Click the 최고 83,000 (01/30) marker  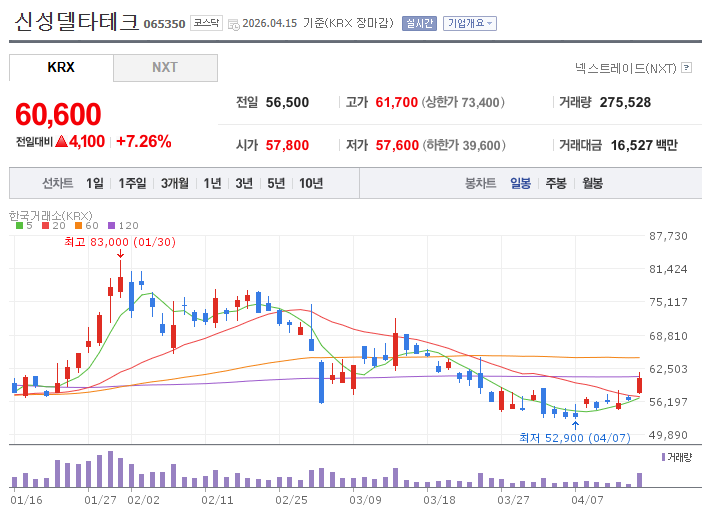120,242
